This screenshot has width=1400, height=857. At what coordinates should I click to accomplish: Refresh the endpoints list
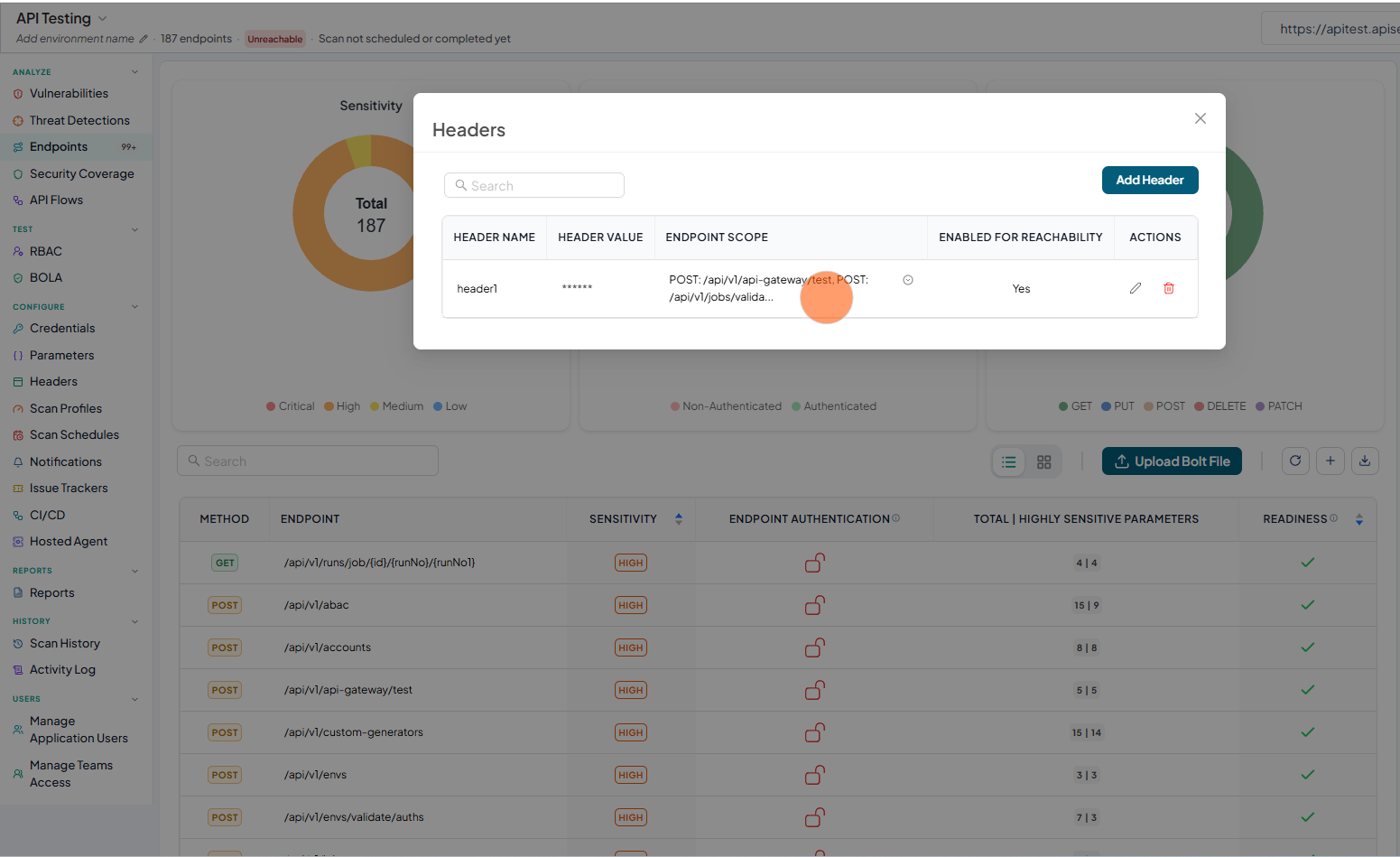(x=1295, y=461)
